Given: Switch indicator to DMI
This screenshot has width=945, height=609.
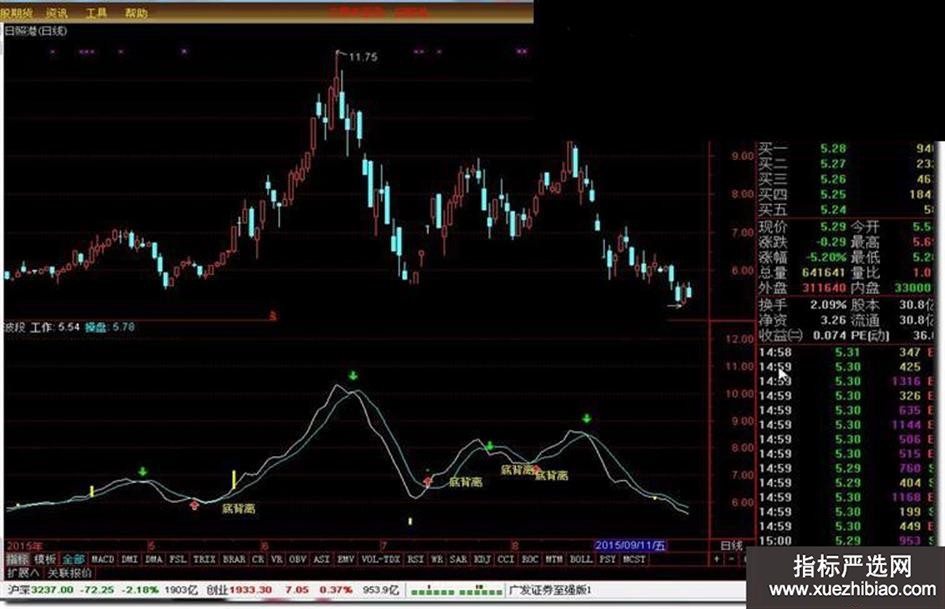Looking at the screenshot, I should (x=130, y=560).
